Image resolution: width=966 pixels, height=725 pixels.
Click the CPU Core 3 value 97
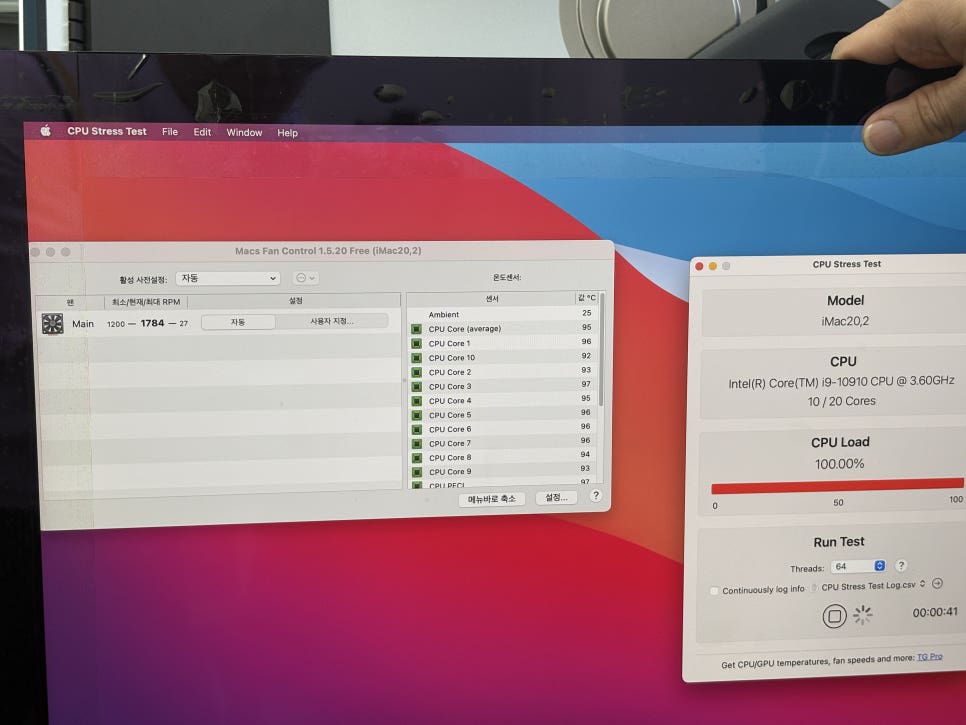[586, 384]
